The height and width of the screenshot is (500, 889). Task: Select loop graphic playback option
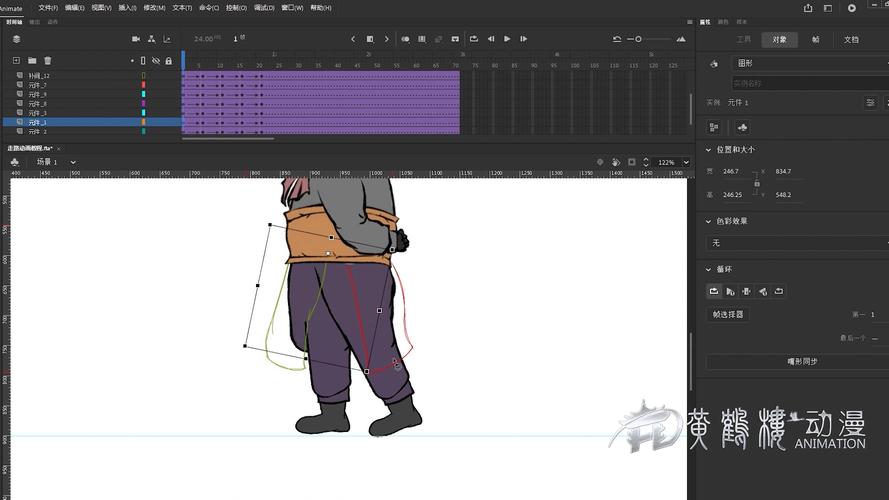(714, 291)
